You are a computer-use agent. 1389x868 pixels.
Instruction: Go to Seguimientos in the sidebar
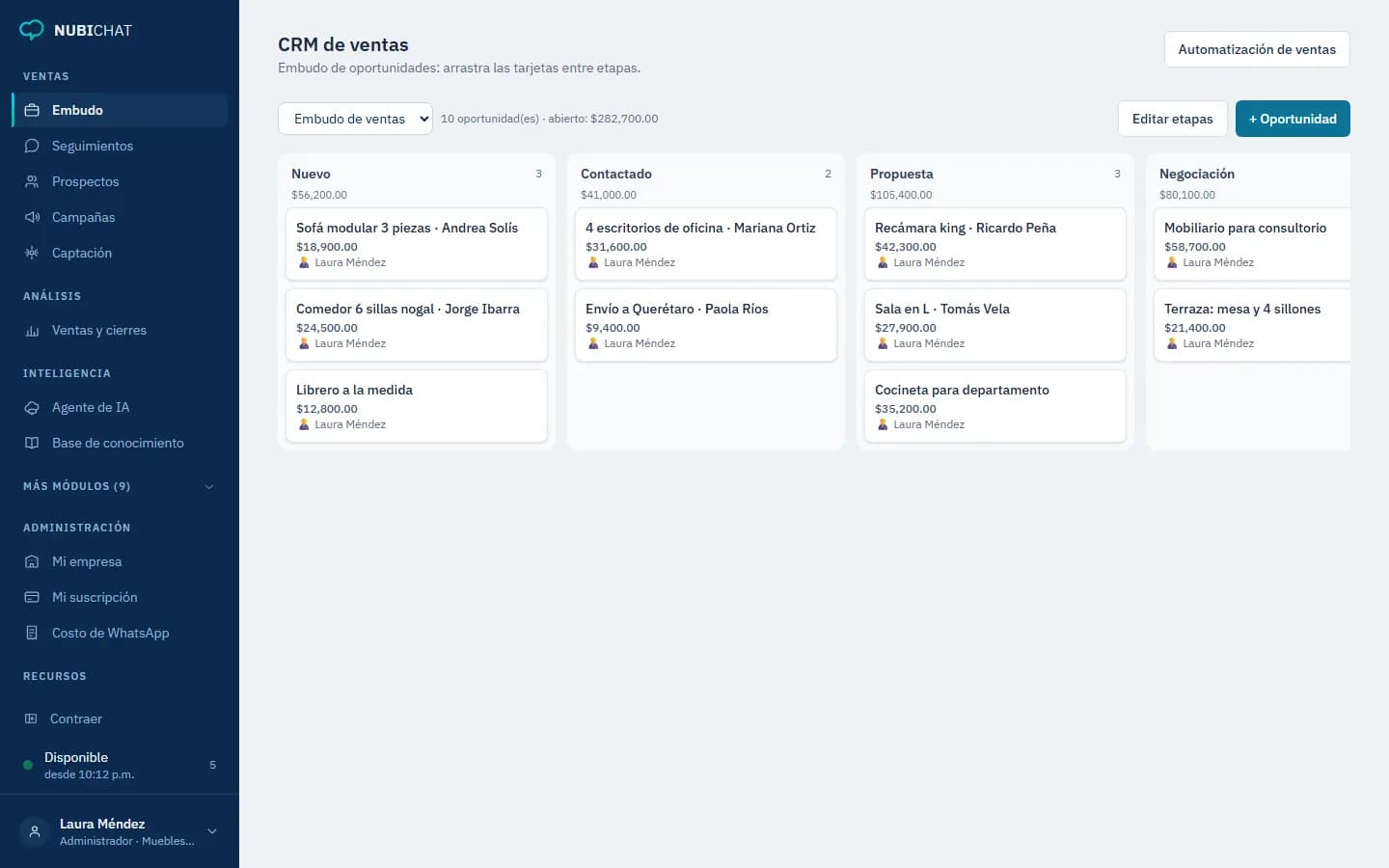point(120,146)
